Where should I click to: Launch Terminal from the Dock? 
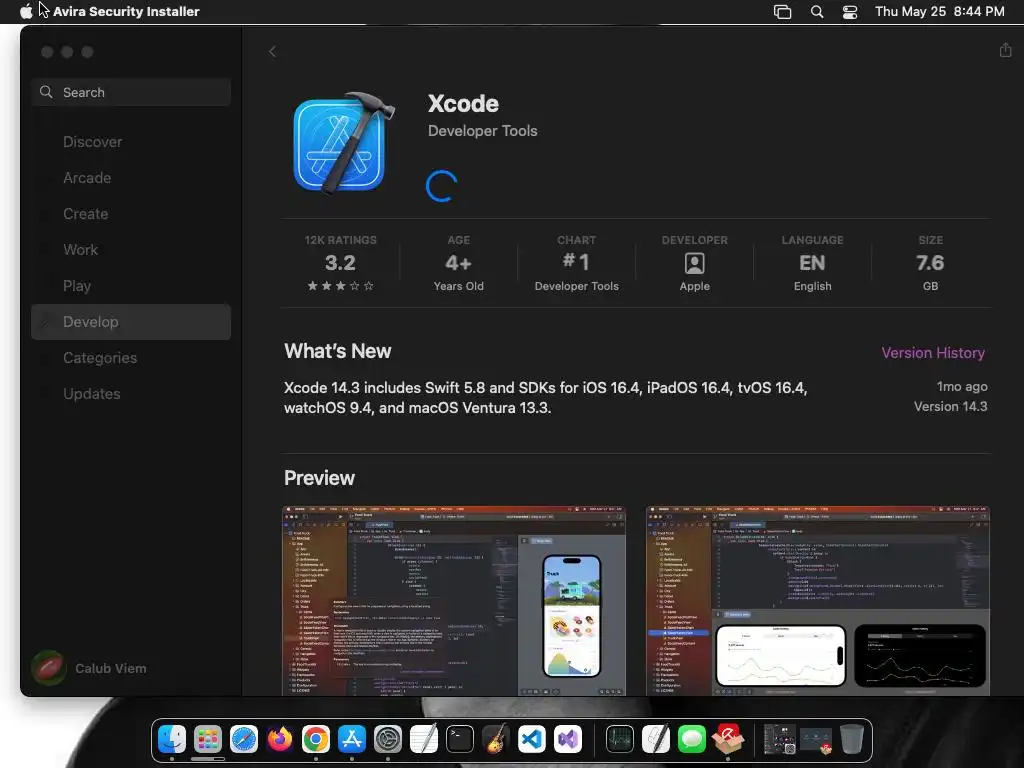[460, 739]
